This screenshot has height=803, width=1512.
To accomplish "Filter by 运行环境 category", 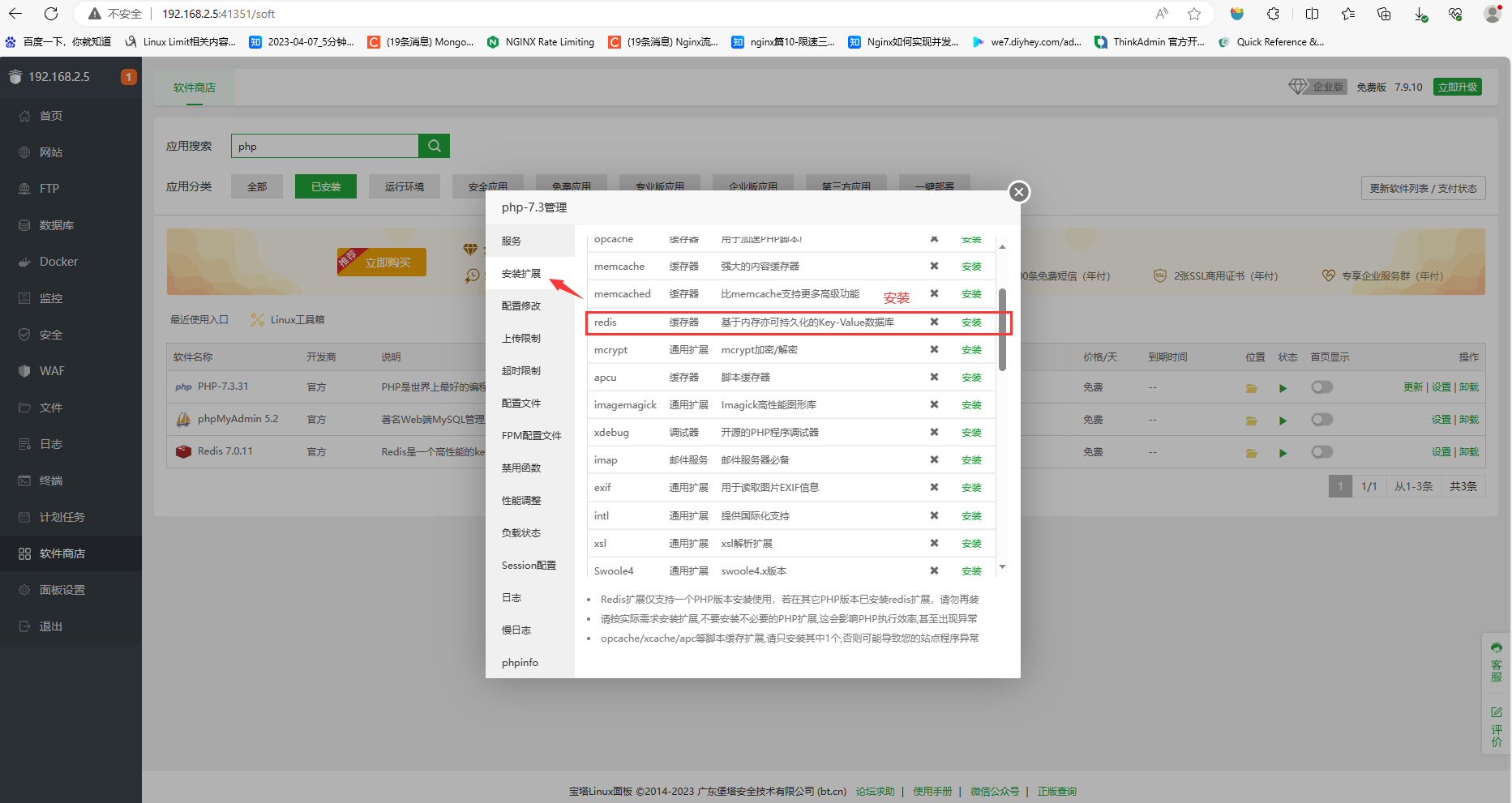I will coord(405,186).
